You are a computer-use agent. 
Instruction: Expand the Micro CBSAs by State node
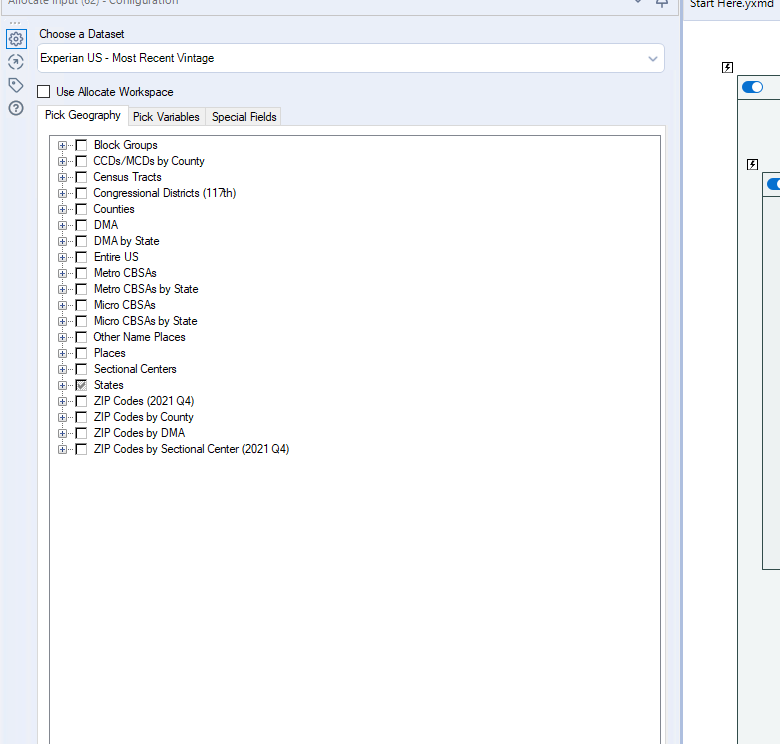(62, 321)
